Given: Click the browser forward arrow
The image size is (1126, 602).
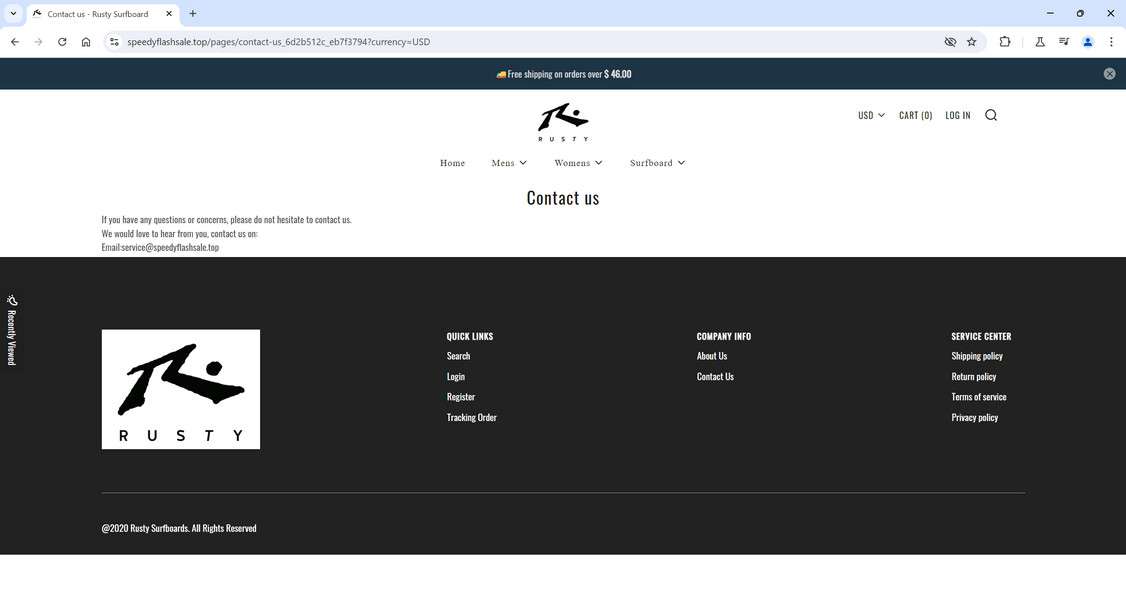Looking at the screenshot, I should (x=38, y=42).
